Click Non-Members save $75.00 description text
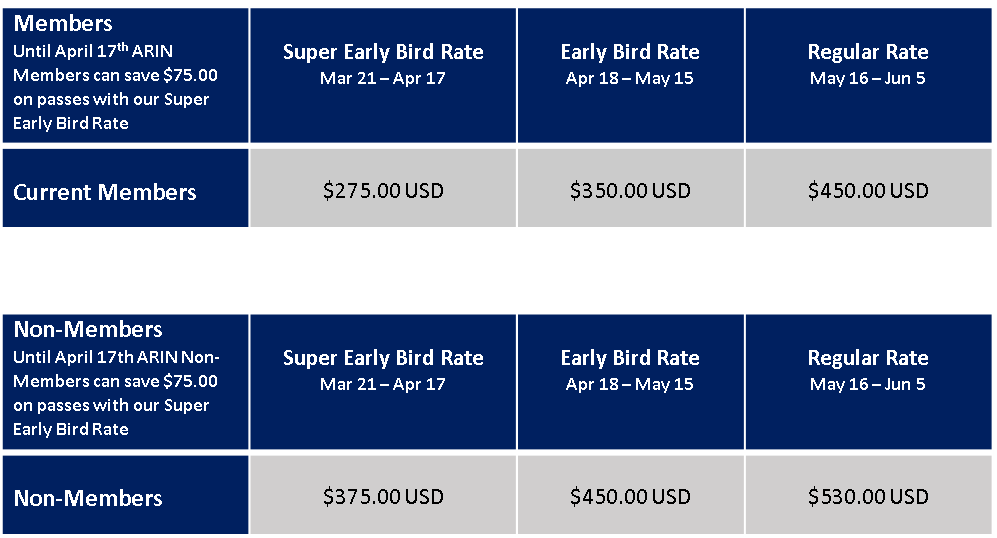 [x=116, y=393]
